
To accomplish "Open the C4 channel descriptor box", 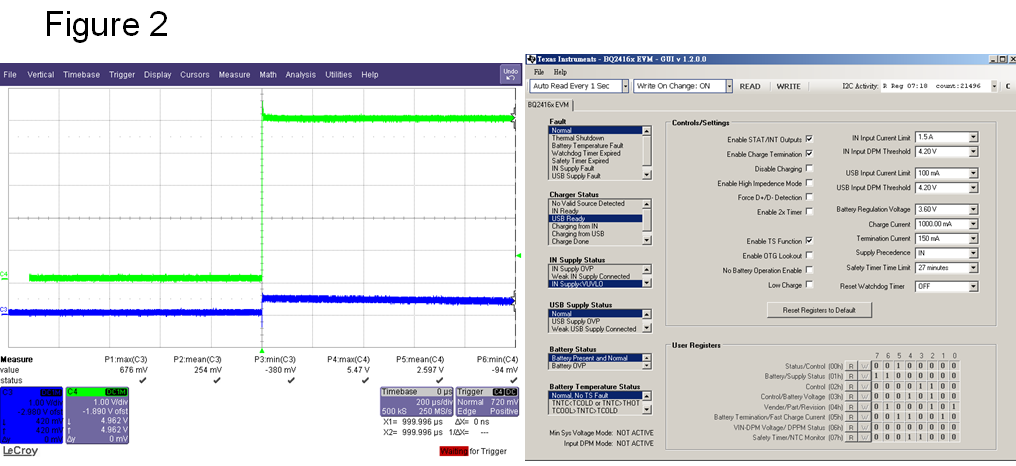I will pos(97,415).
